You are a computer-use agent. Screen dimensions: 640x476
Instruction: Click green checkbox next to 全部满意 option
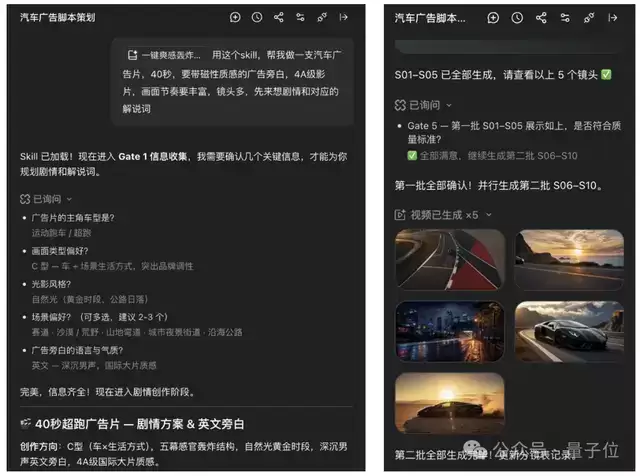pos(412,156)
